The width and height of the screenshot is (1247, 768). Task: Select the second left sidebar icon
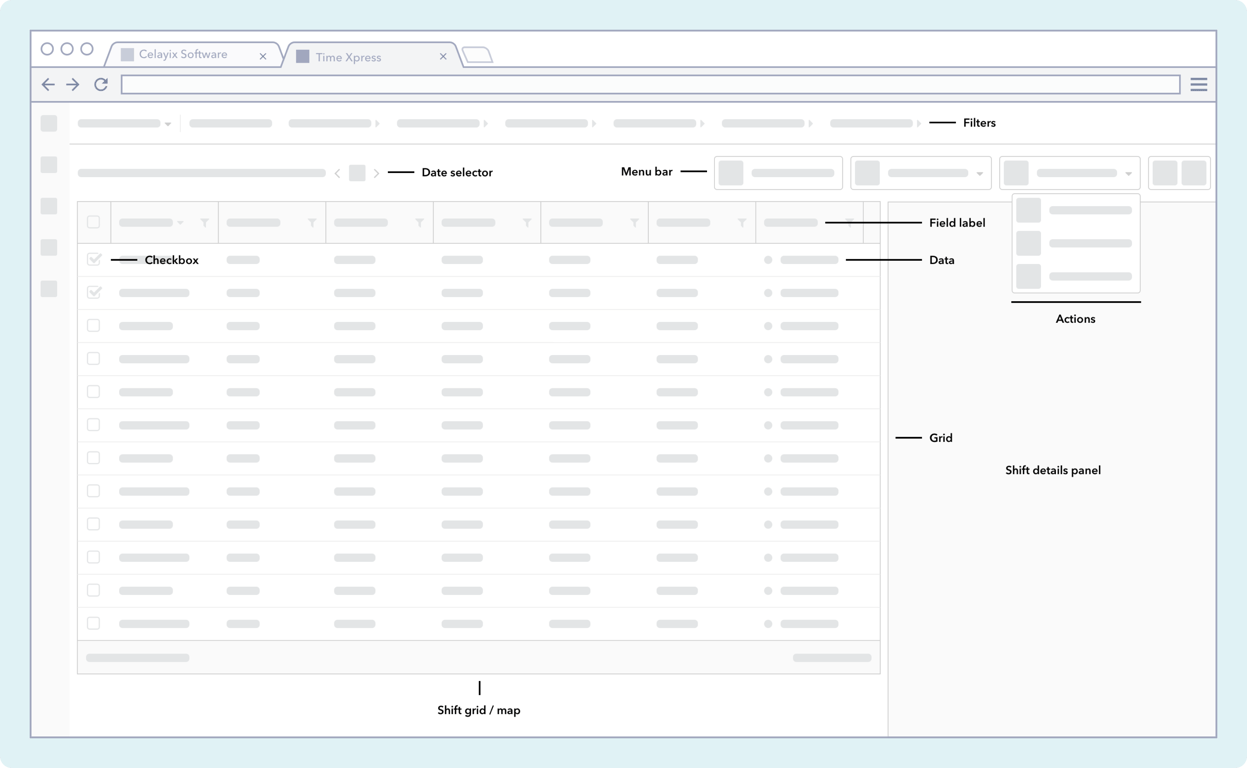click(x=49, y=165)
